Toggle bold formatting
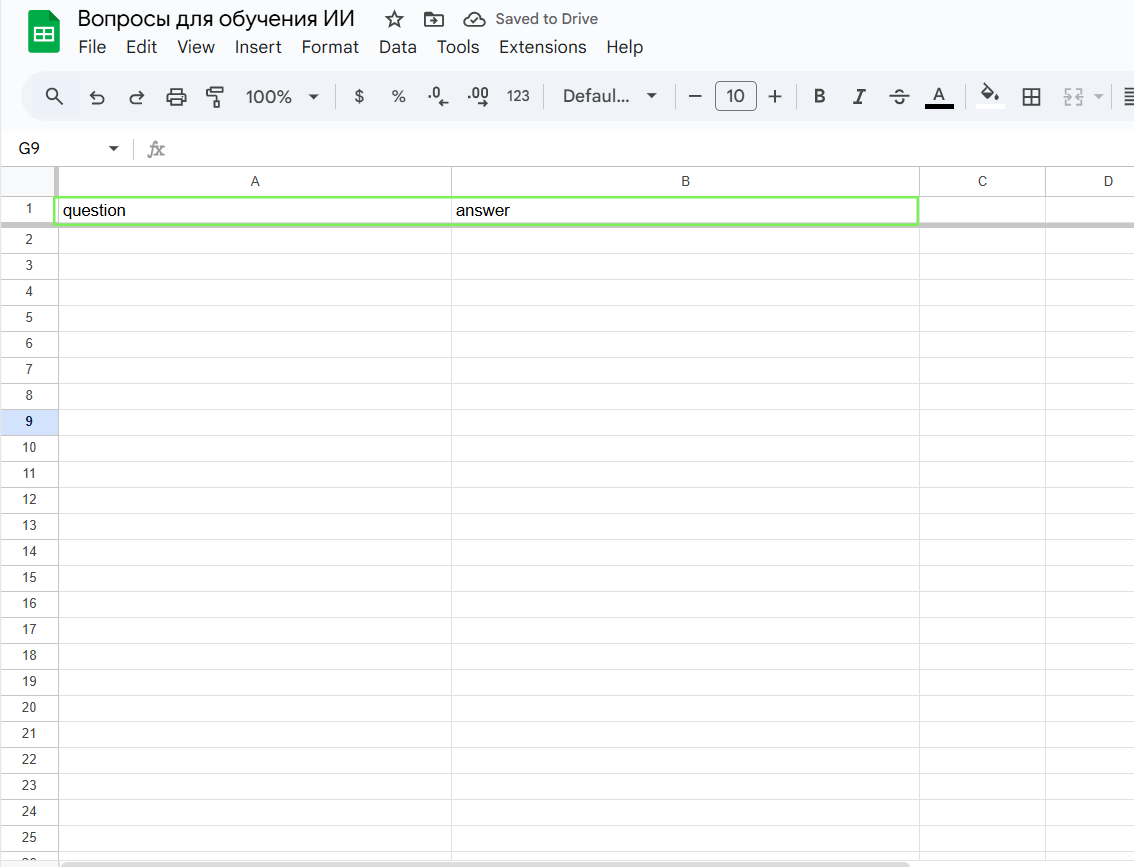Image resolution: width=1134 pixels, height=867 pixels. pyautogui.click(x=819, y=97)
